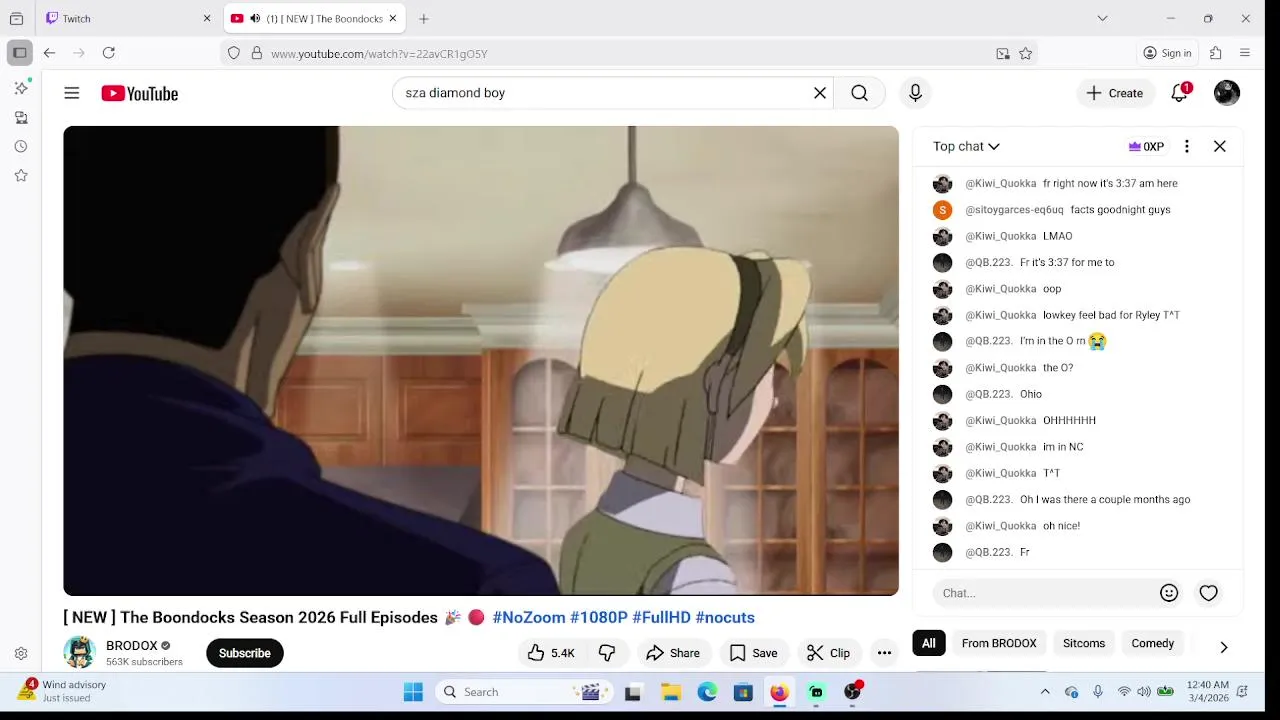
Task: Open File Explorer from taskbar
Action: pyautogui.click(x=671, y=692)
